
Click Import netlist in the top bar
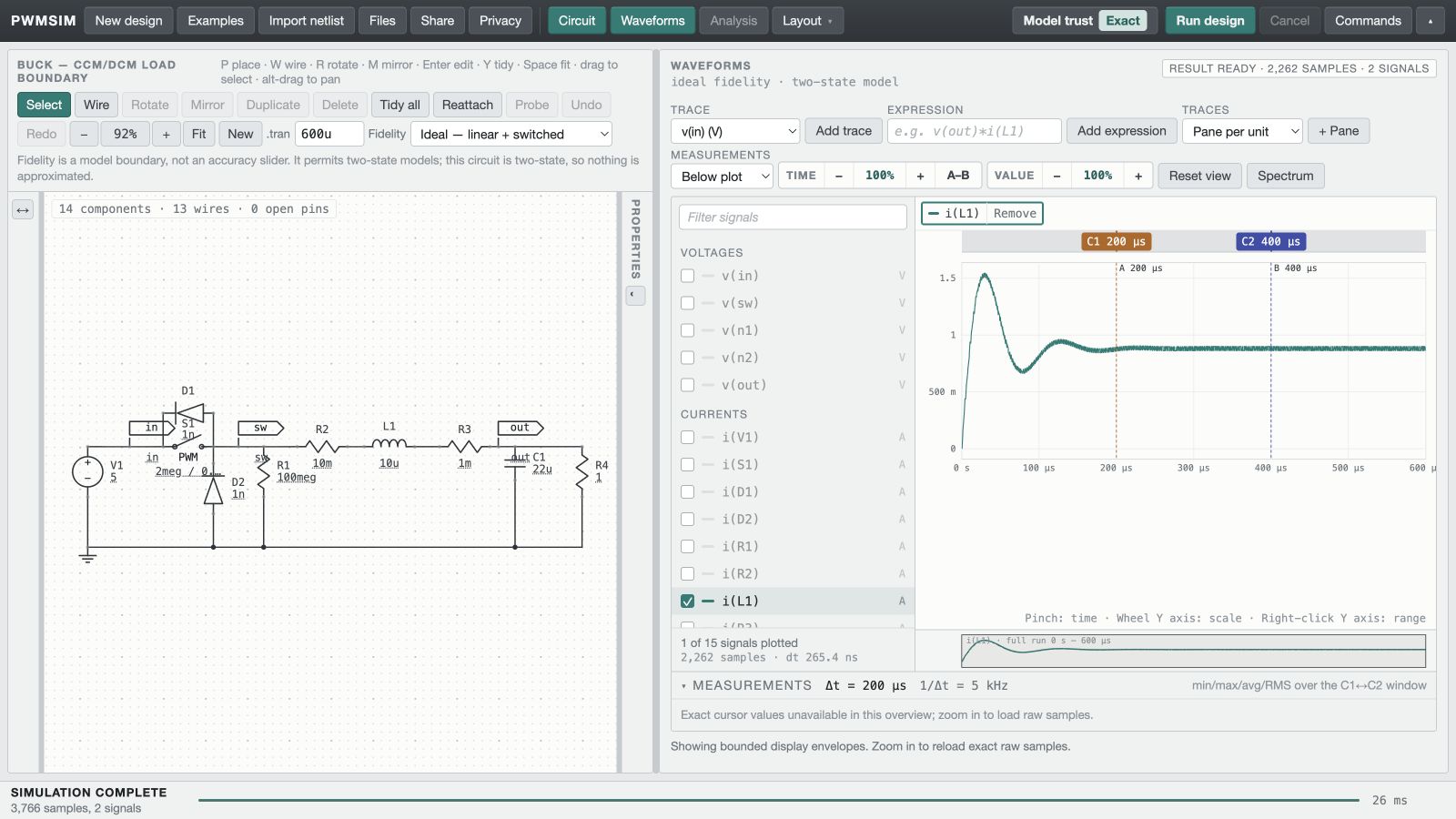click(307, 21)
